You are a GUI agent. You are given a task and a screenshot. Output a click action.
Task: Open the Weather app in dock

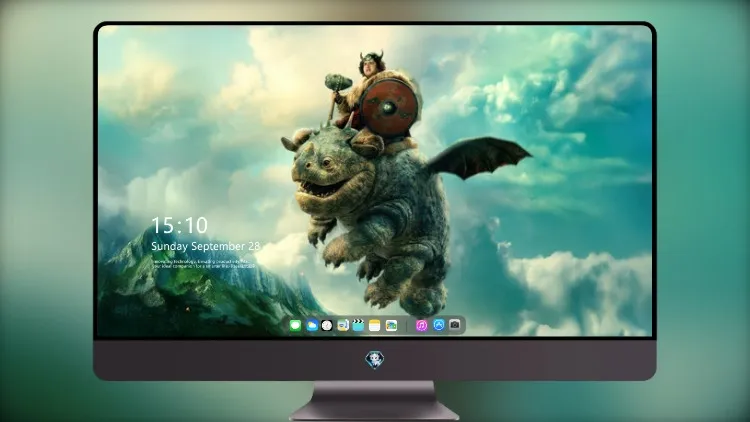coord(312,326)
